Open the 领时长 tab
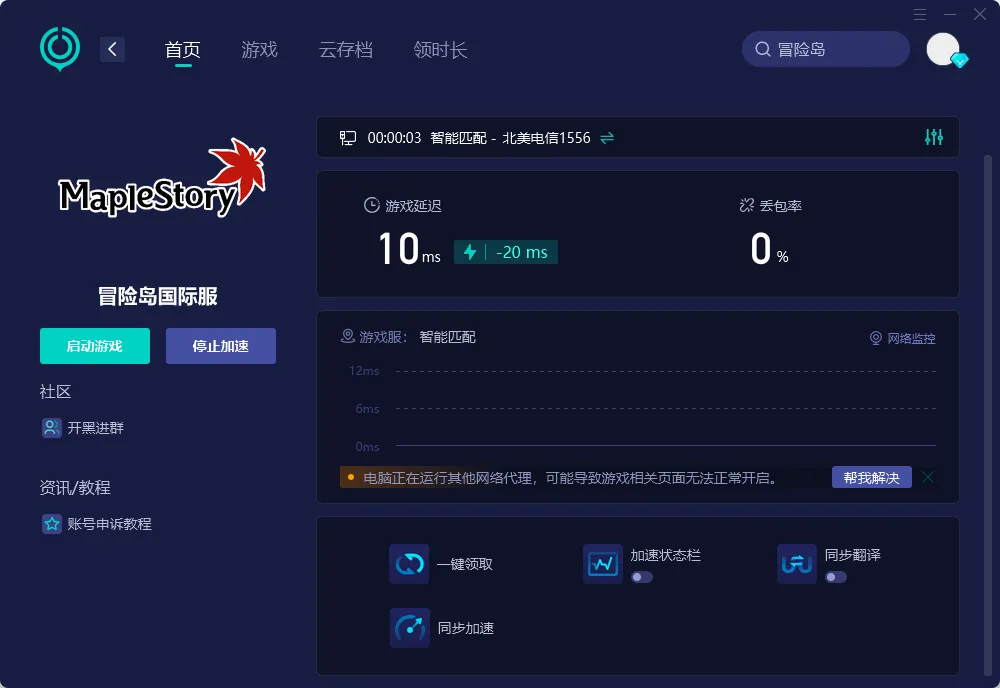This screenshot has width=1000, height=688. (440, 50)
